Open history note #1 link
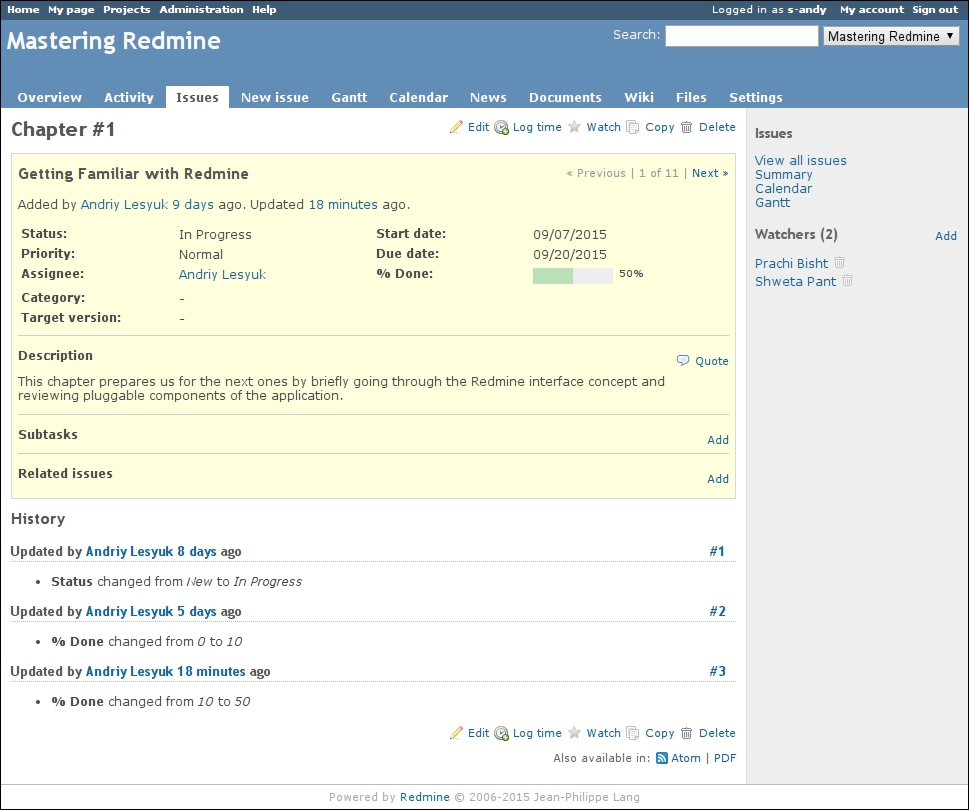The image size is (969, 810). (717, 551)
